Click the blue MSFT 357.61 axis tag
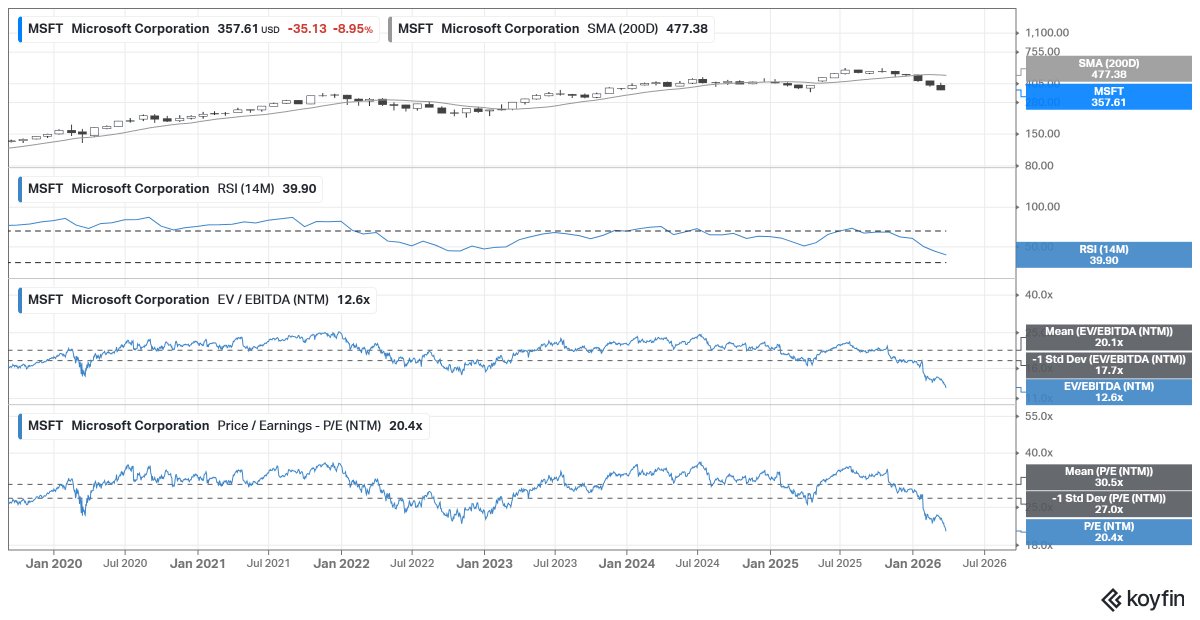 1109,96
